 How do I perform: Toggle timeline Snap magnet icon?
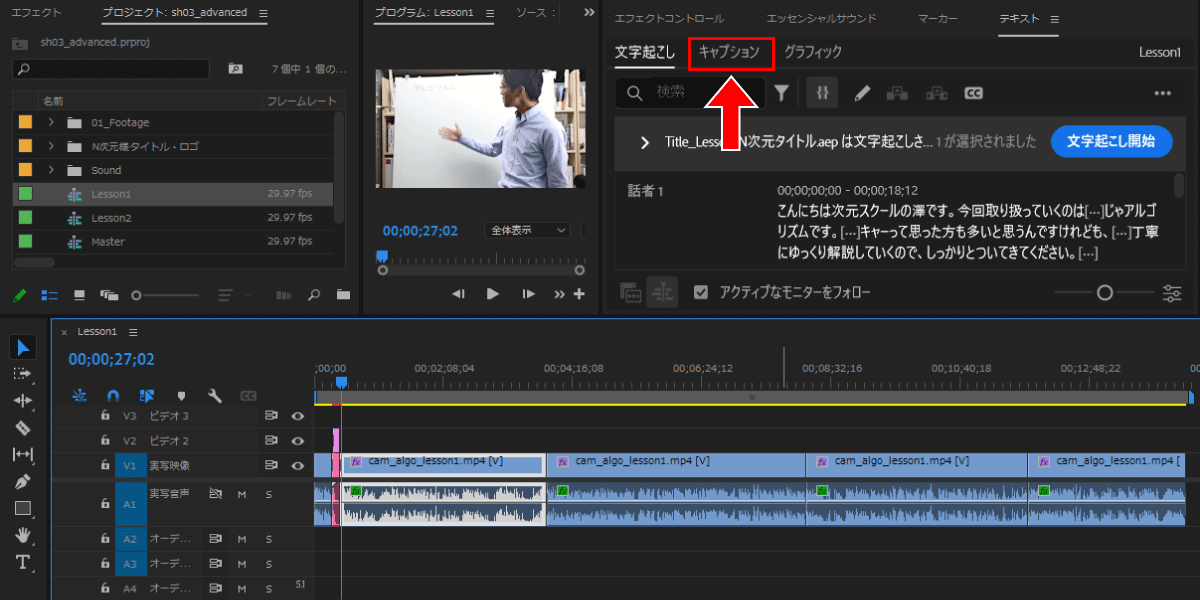click(113, 395)
